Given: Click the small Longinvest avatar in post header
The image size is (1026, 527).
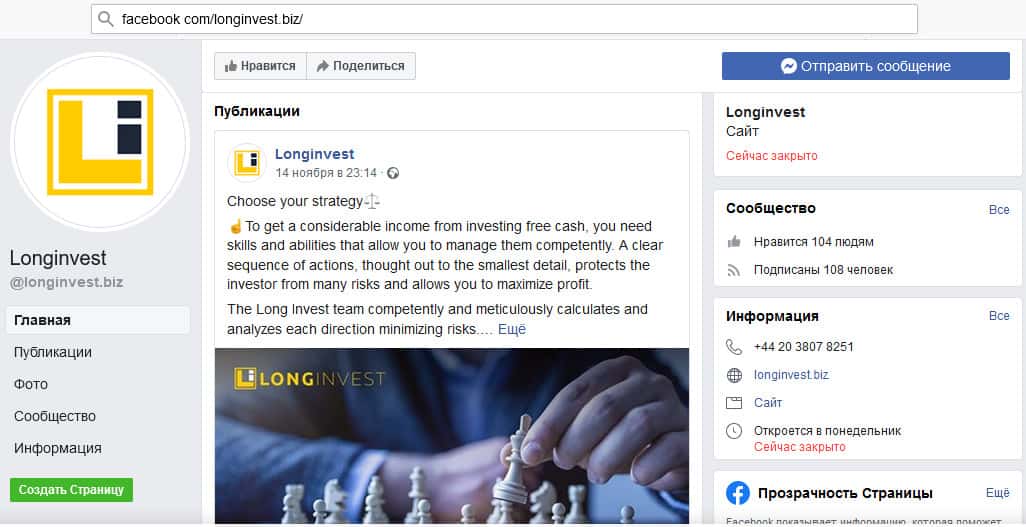Looking at the screenshot, I should click(x=247, y=162).
